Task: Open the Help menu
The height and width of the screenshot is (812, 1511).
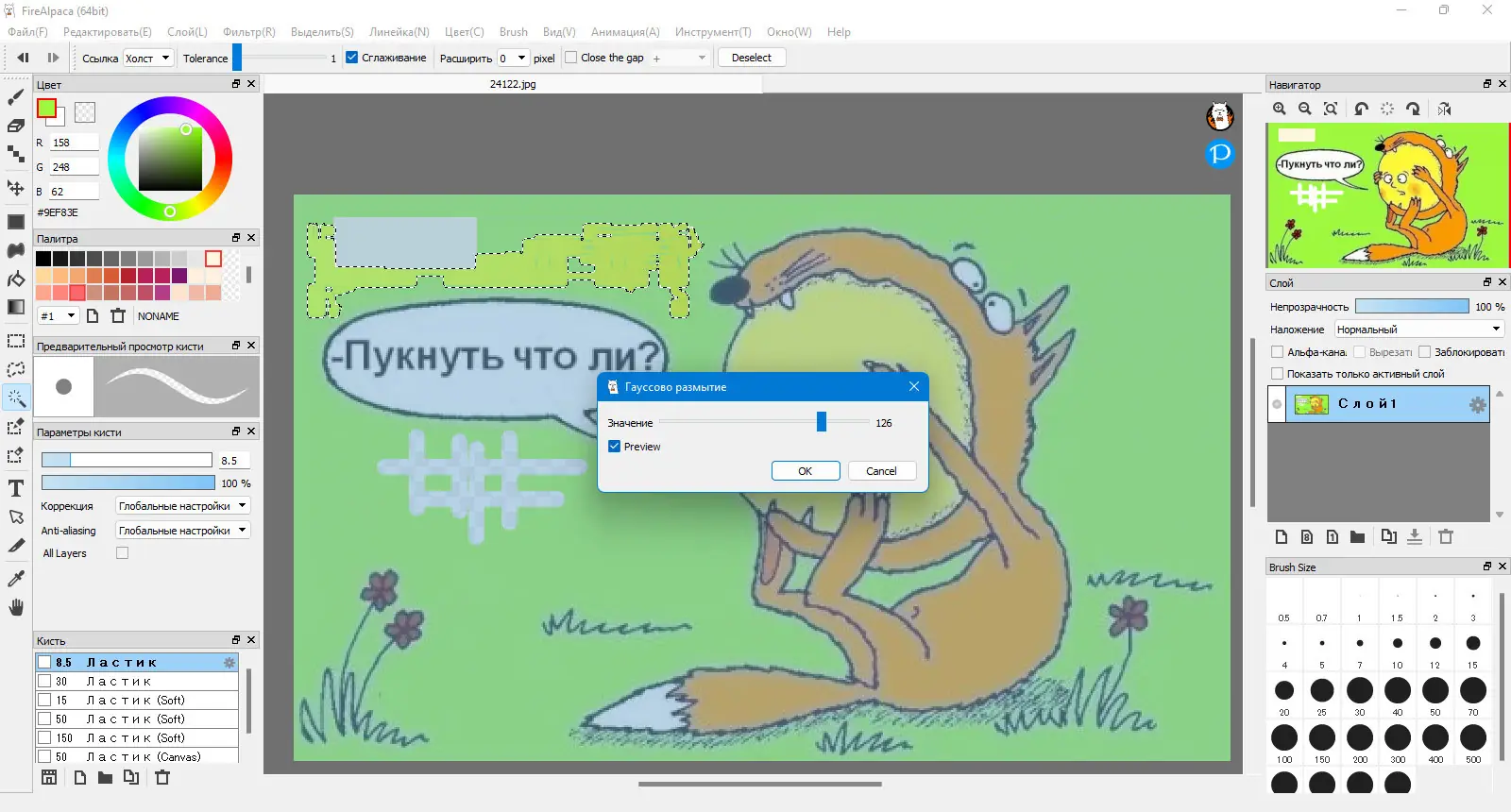Action: (839, 32)
